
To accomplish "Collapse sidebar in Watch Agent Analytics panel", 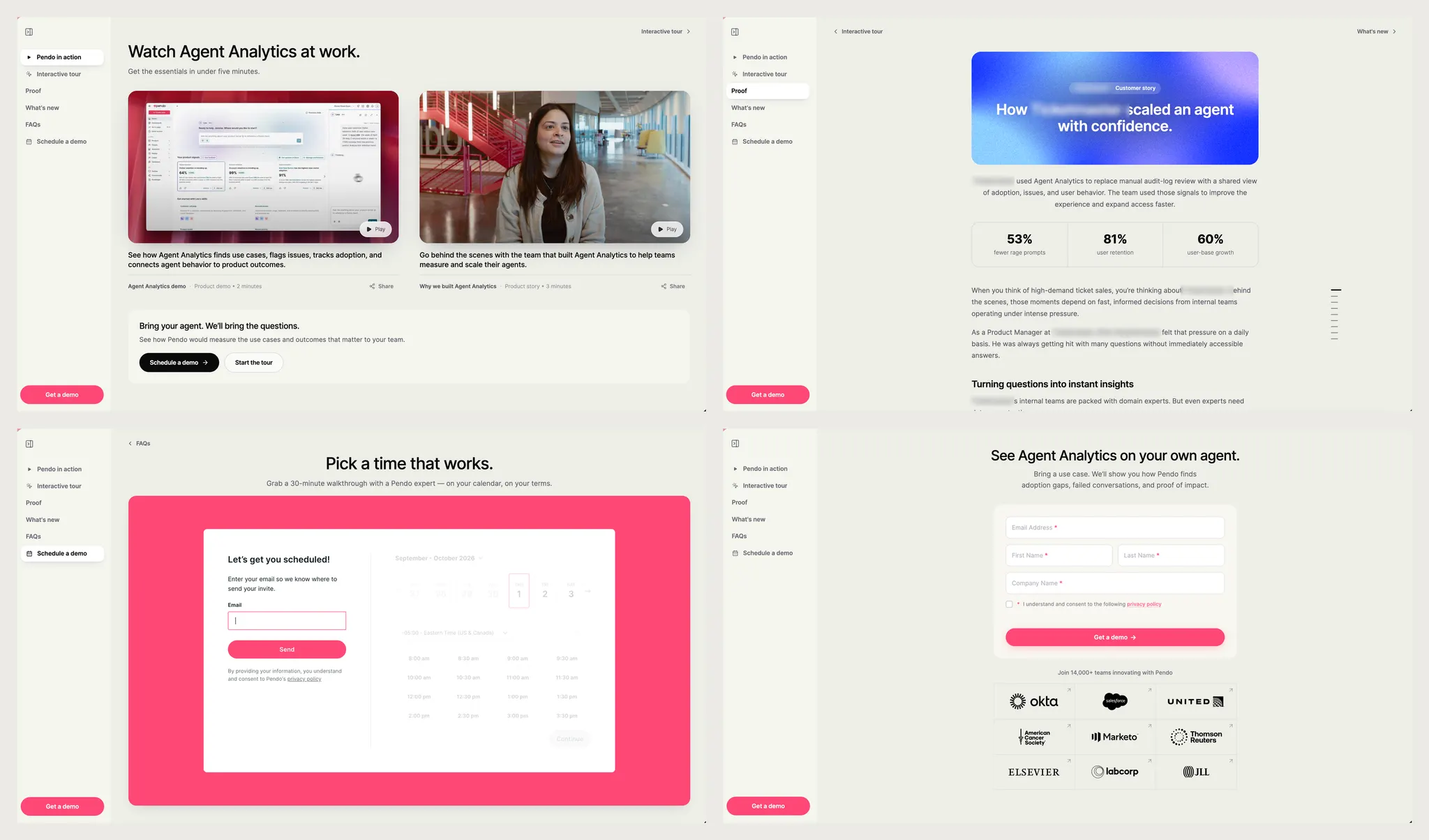I will coord(29,32).
